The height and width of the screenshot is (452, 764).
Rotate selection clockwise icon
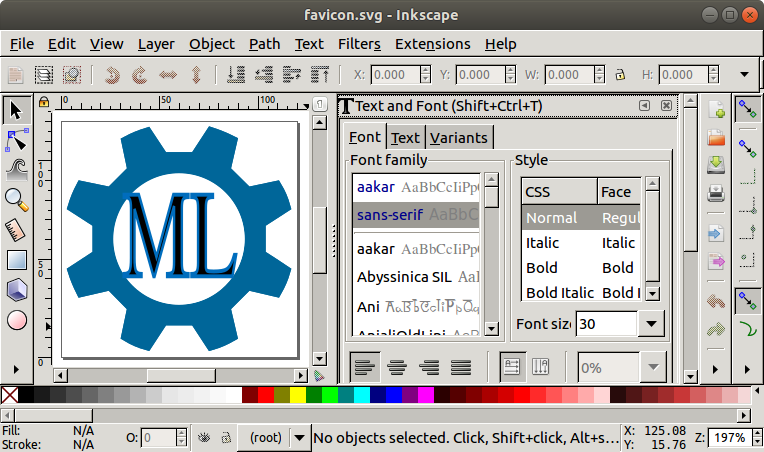point(140,75)
